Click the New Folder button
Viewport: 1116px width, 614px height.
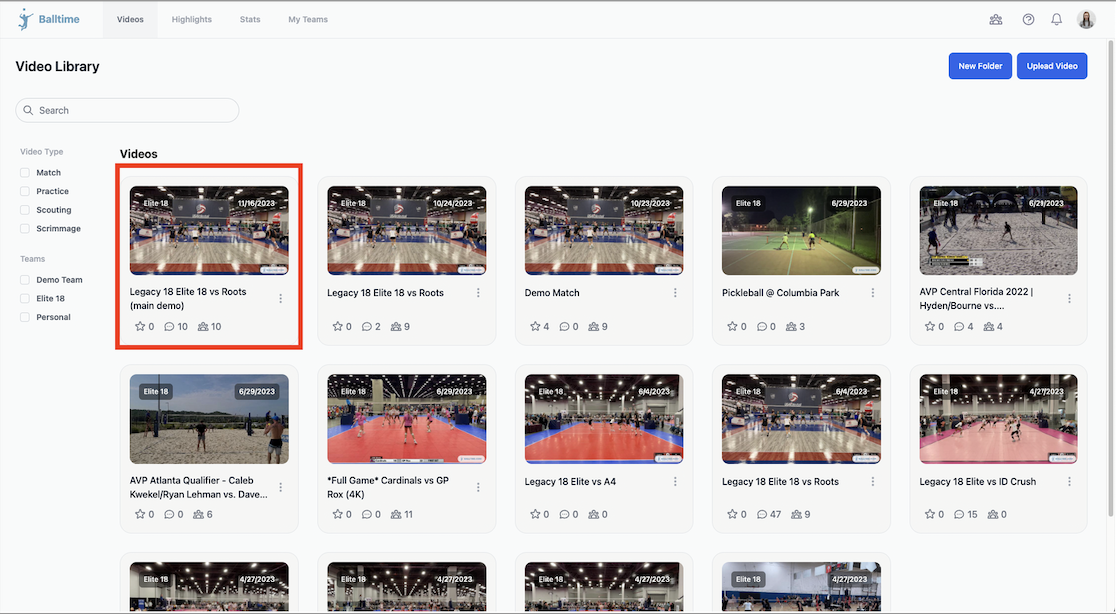[x=980, y=66]
